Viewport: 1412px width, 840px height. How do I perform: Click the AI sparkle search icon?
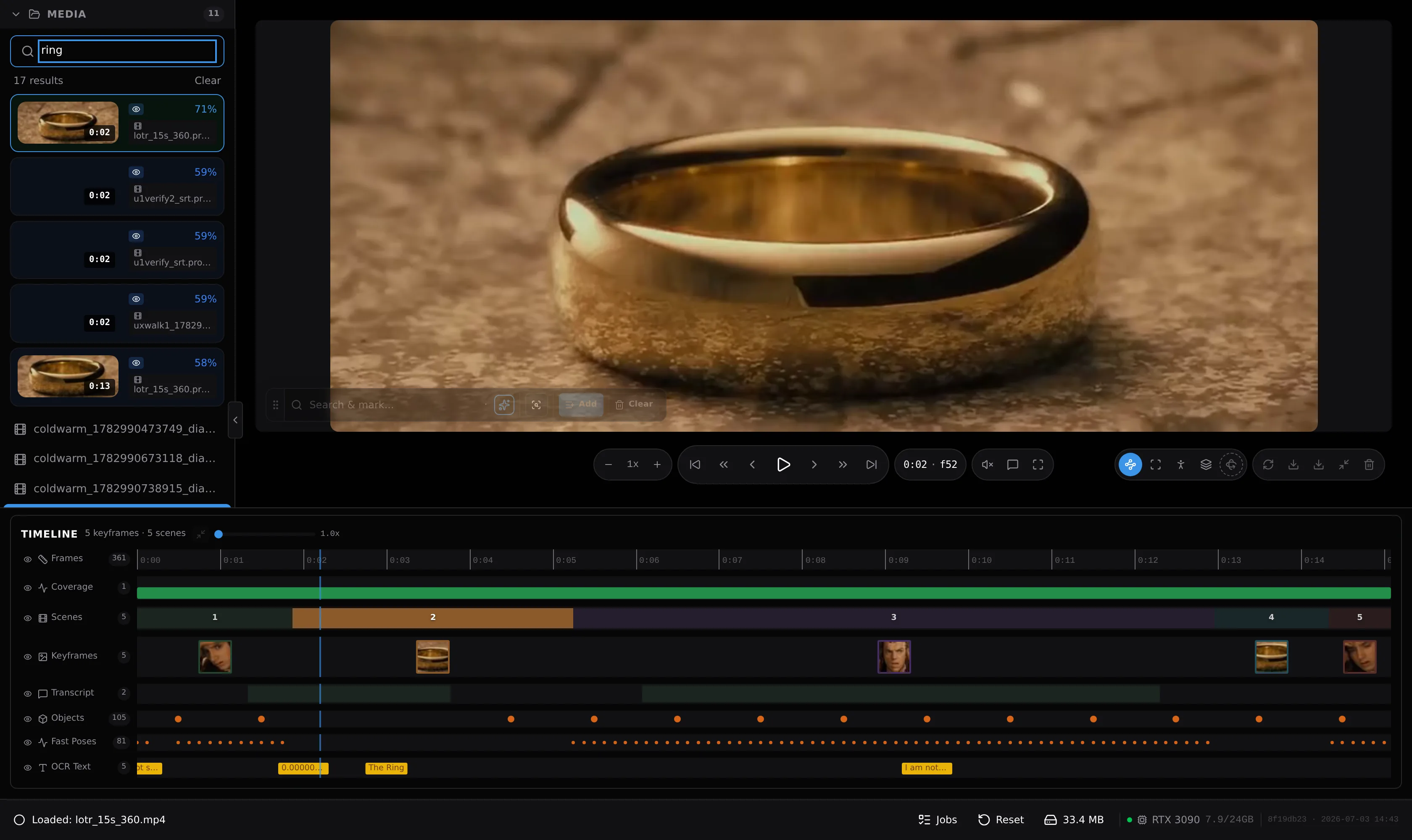pyautogui.click(x=503, y=405)
